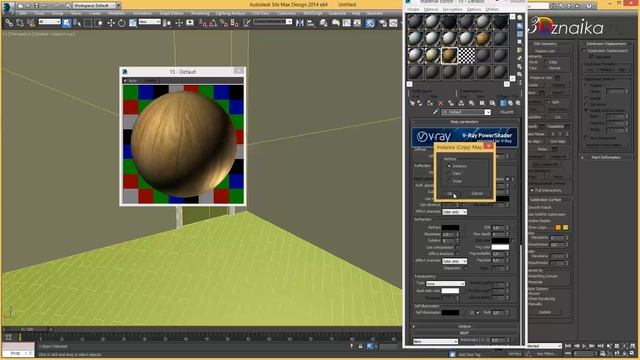
Task: Toggle Backlight icon beside sample slots
Action: click(x=520, y=26)
